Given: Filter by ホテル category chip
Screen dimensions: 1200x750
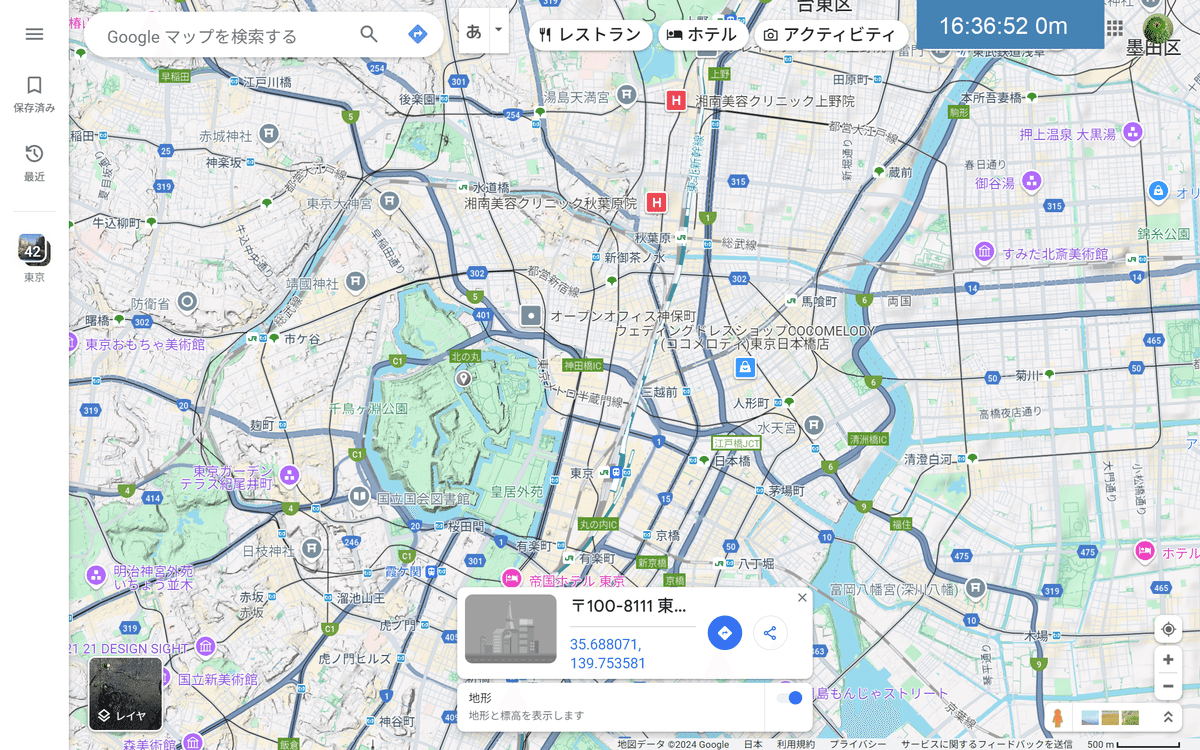Looking at the screenshot, I should point(702,35).
